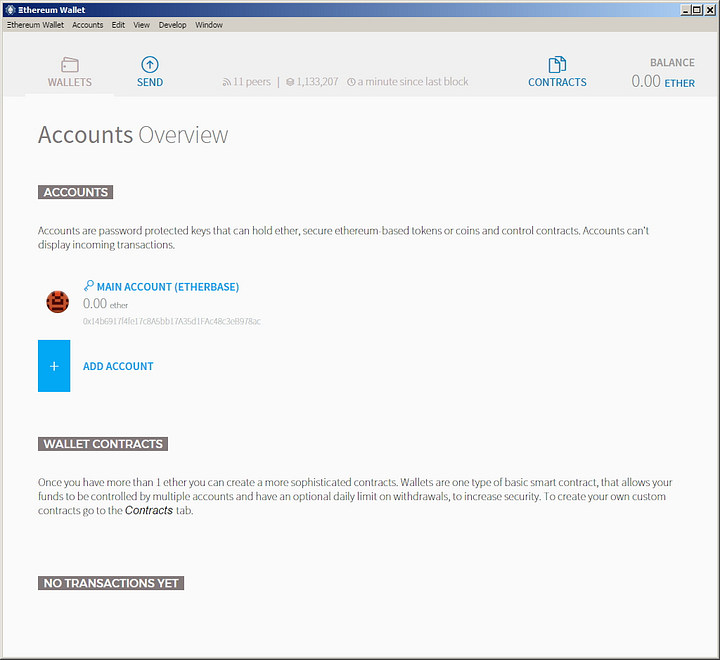Click the Ethereum logo in title bar
Image resolution: width=720 pixels, height=660 pixels.
[10, 10]
